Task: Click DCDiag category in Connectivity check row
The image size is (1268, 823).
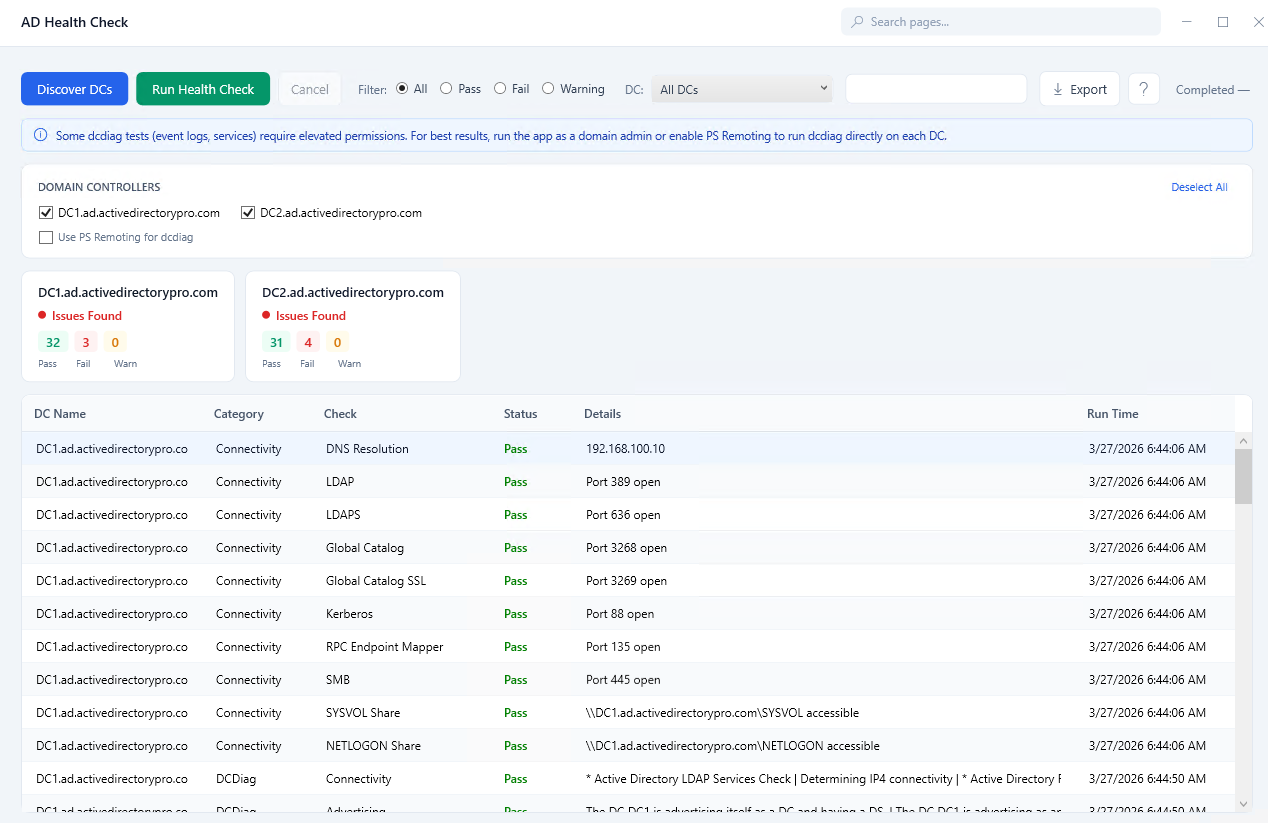Action: click(234, 778)
